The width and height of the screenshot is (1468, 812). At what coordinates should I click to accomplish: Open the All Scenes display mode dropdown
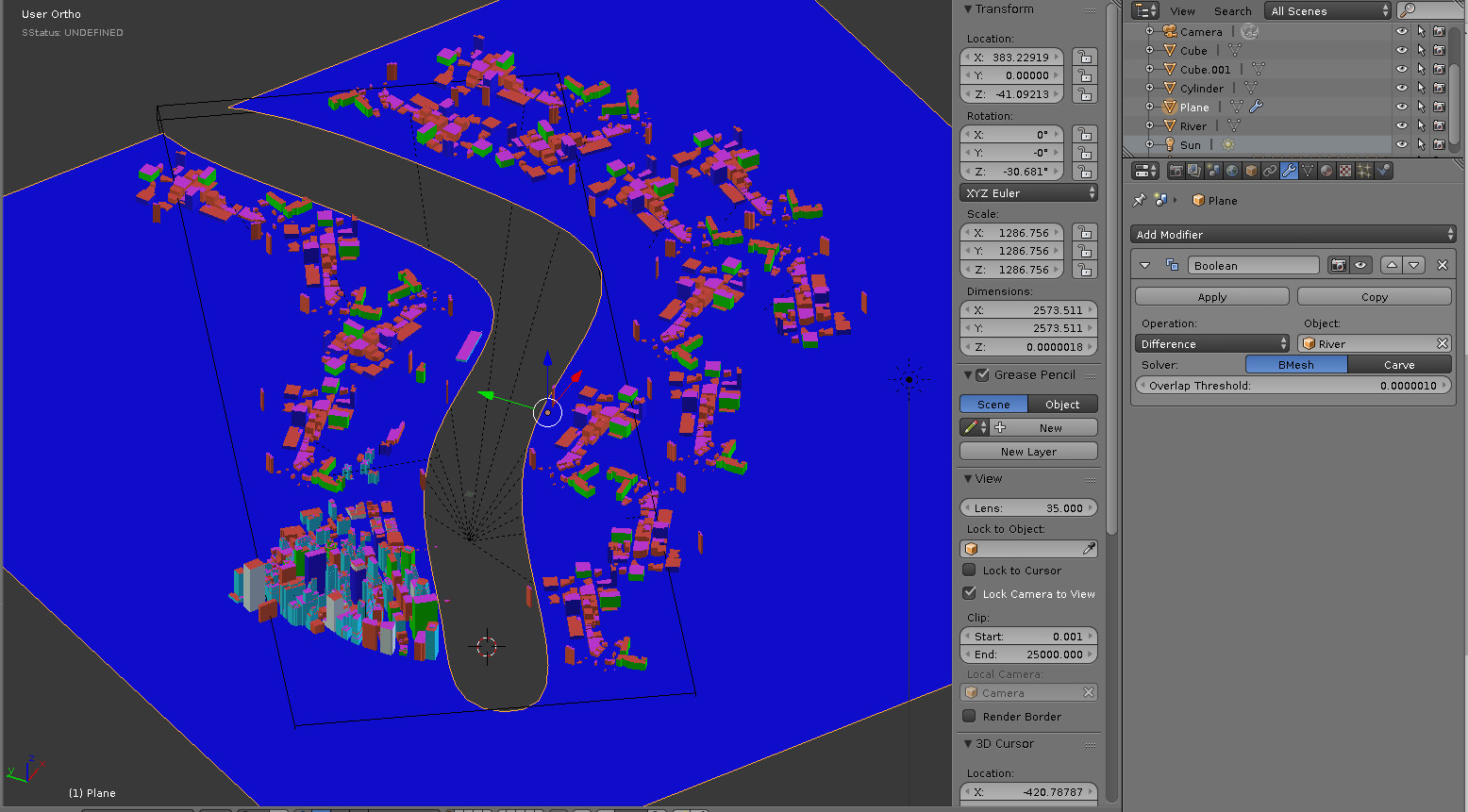pos(1327,10)
